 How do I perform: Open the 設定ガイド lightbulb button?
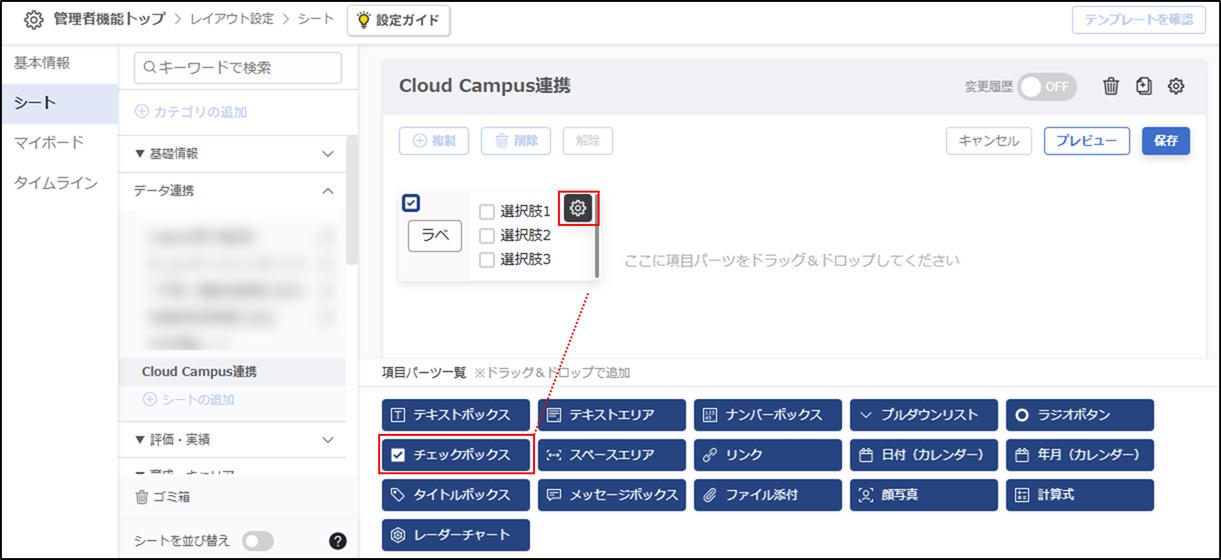(x=398, y=20)
